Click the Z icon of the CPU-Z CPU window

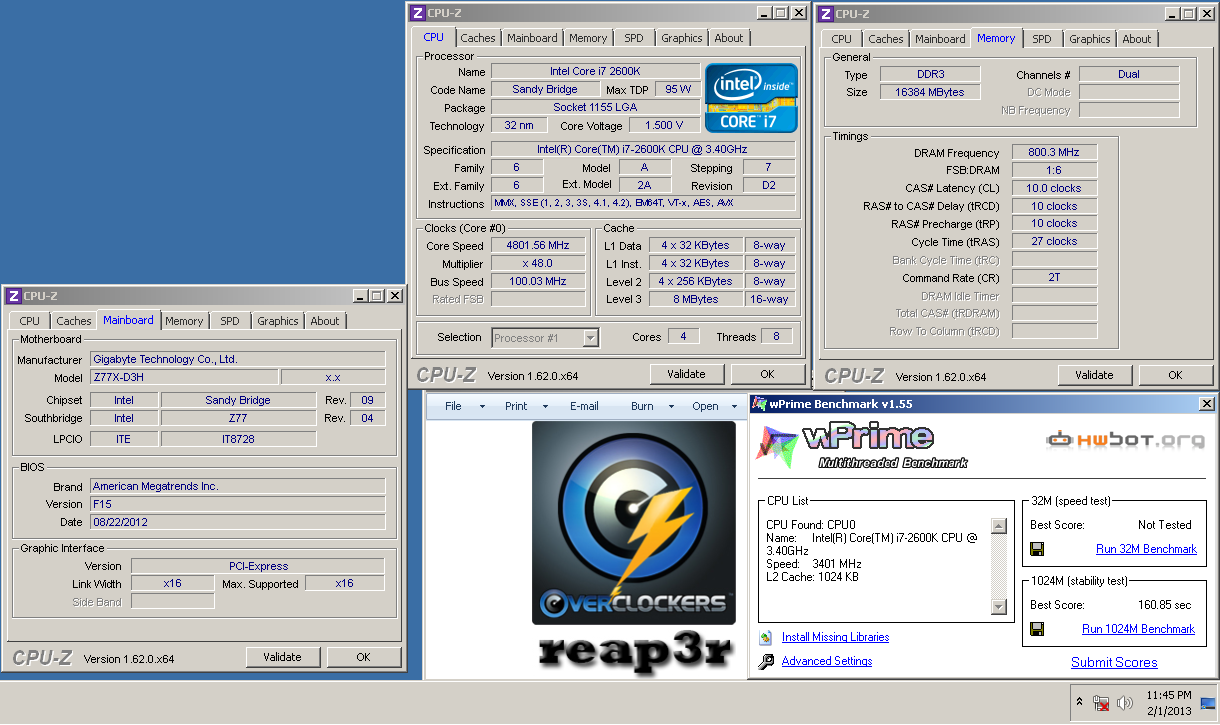coord(417,12)
